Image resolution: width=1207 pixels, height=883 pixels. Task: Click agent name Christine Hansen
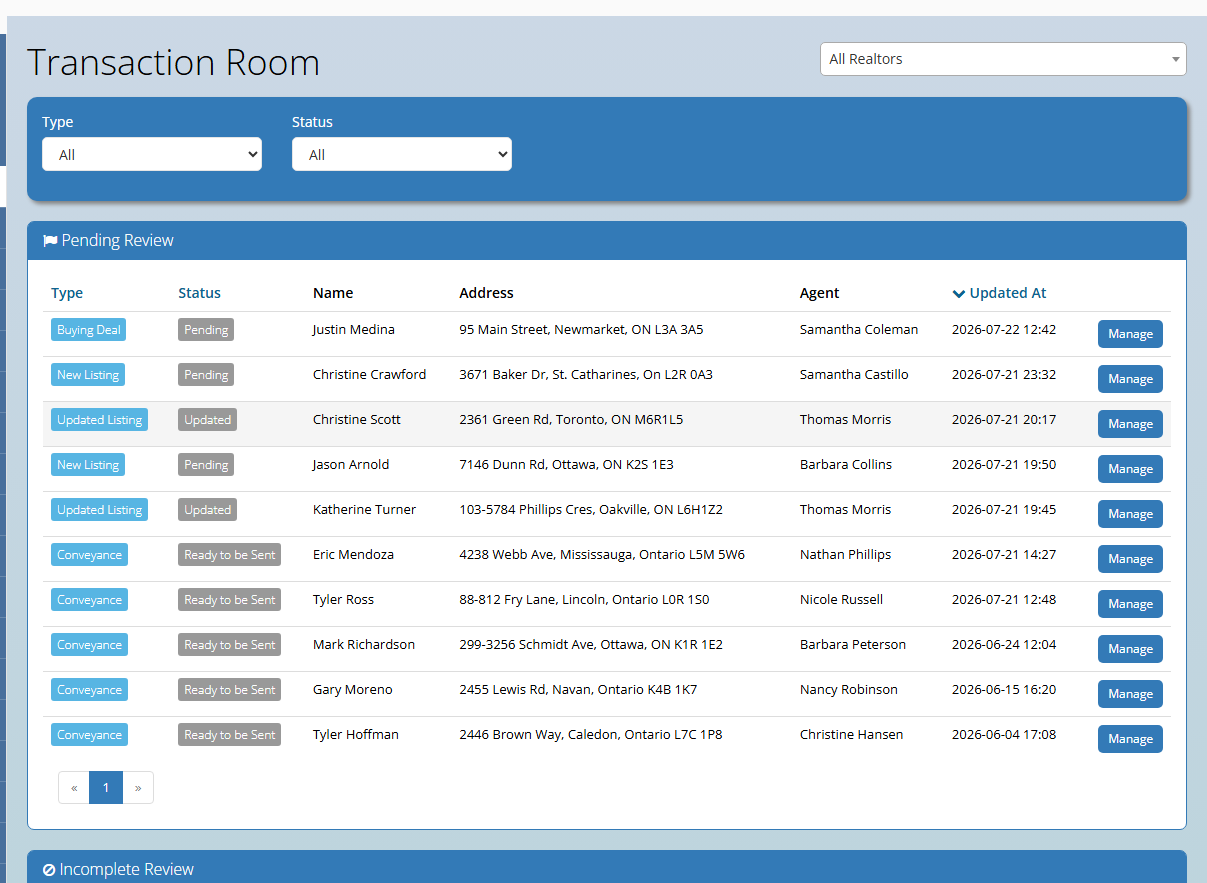[x=851, y=734]
